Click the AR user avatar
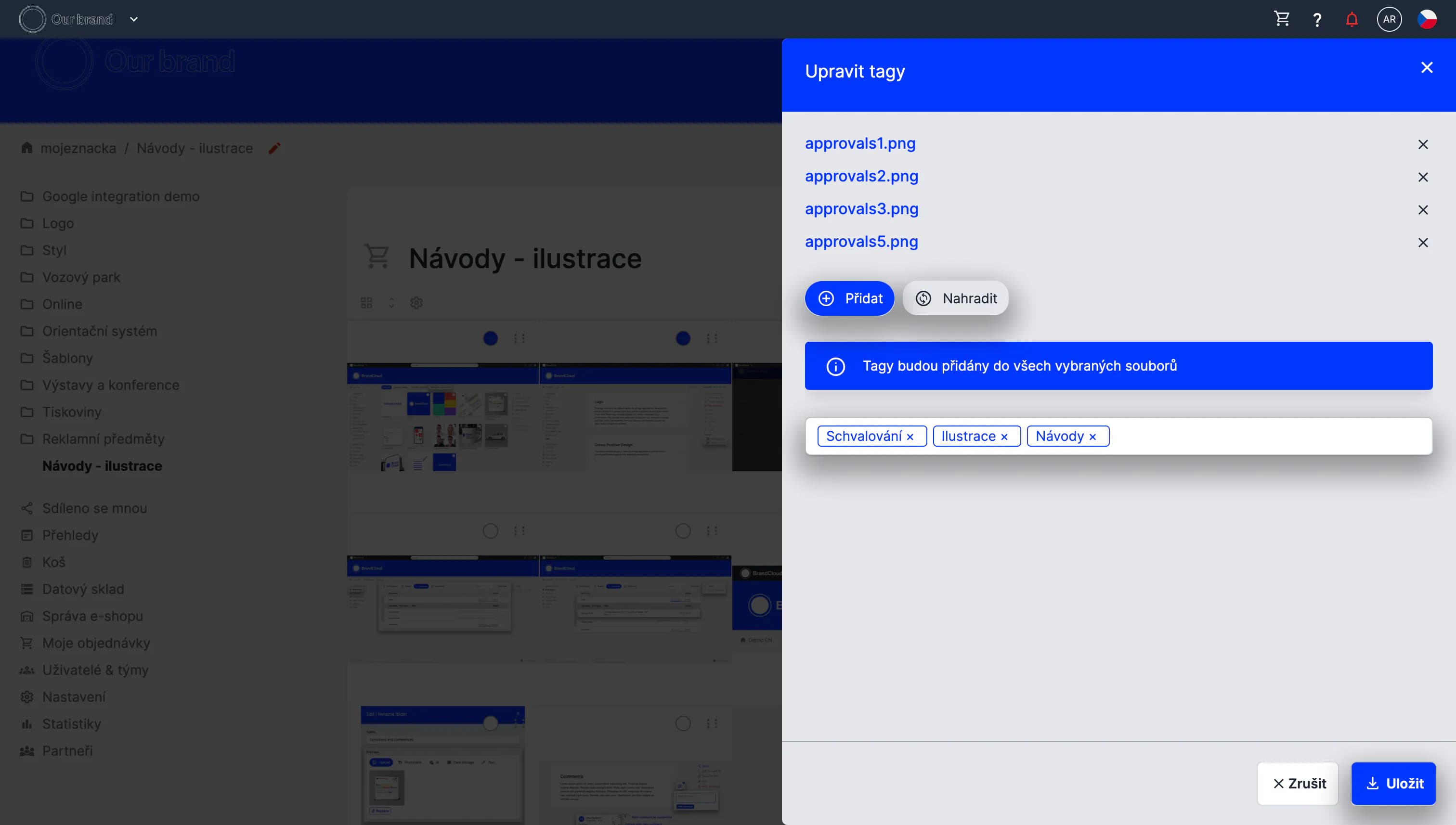The height and width of the screenshot is (825, 1456). [1389, 19]
